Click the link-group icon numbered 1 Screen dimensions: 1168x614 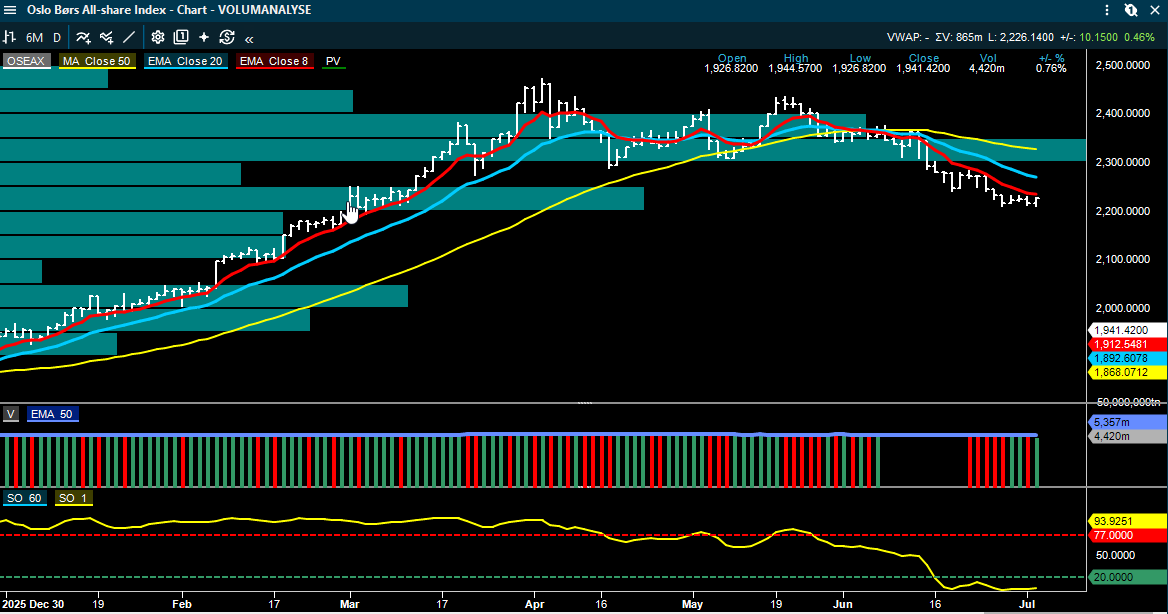[x=1131, y=10]
